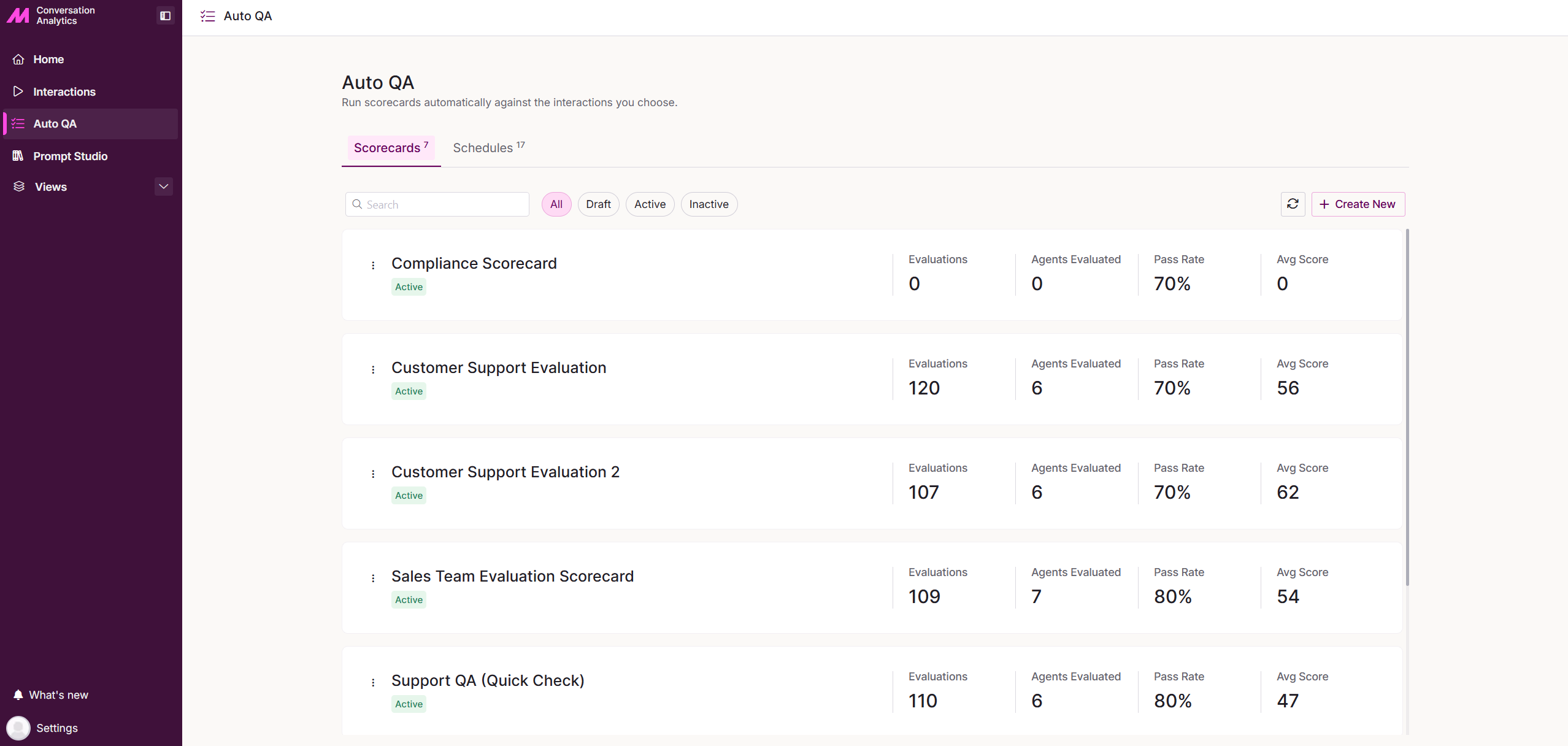The image size is (1568, 746).
Task: Click Create New button
Action: pyautogui.click(x=1358, y=204)
